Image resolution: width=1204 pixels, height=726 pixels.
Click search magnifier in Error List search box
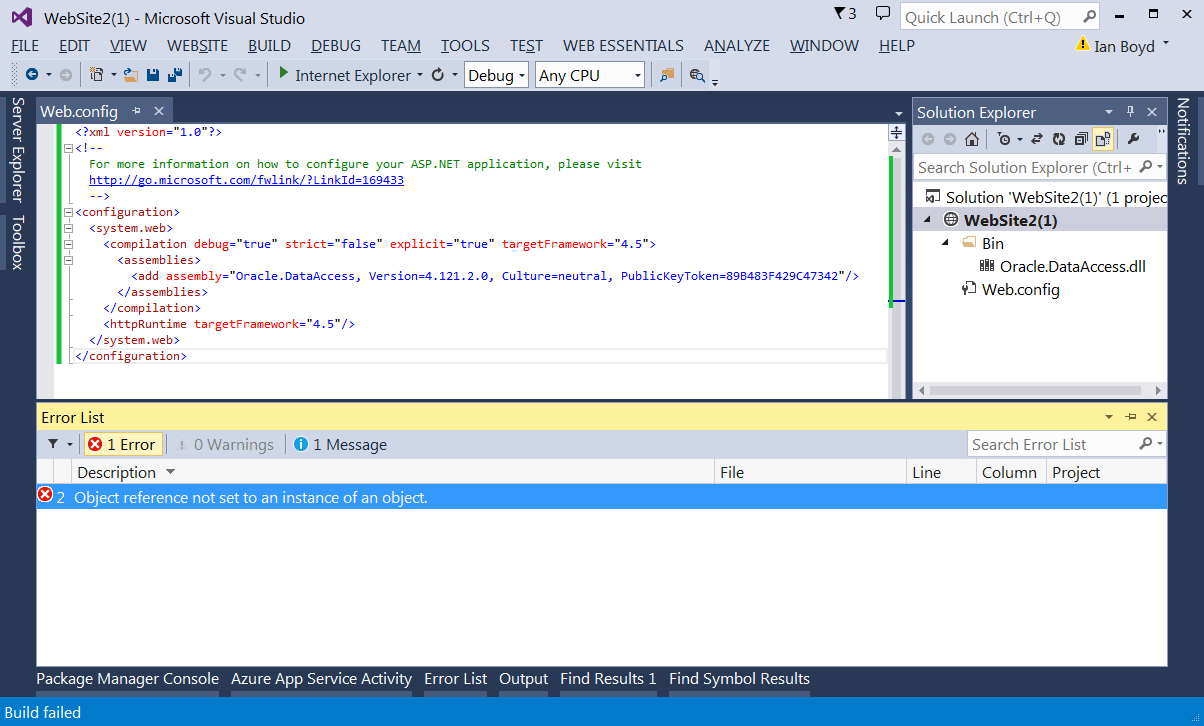point(1146,444)
